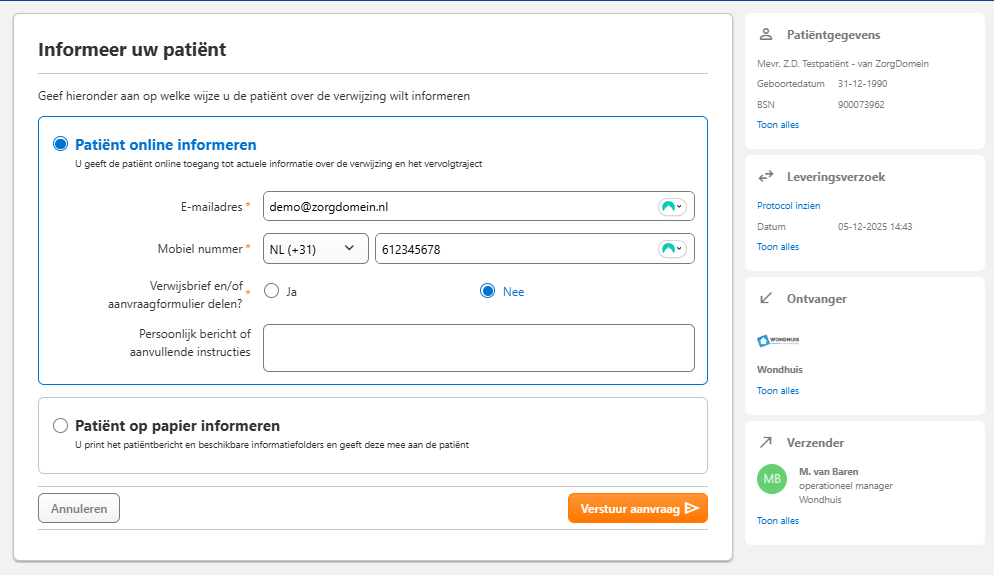Click the Patiëntgegevens person icon
Viewport: 994px width, 575px height.
pos(766,35)
